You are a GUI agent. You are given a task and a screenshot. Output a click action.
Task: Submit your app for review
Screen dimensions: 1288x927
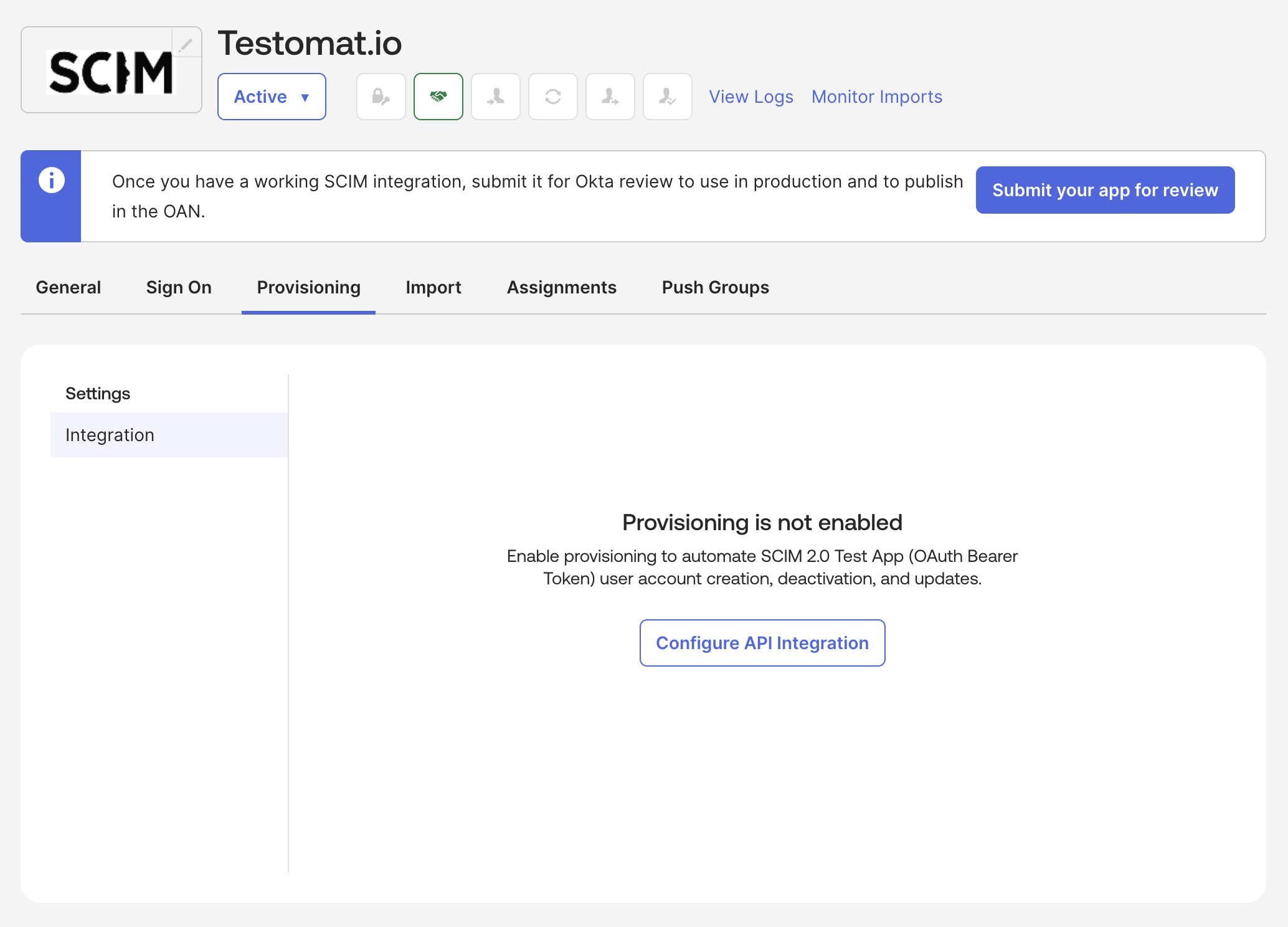tap(1105, 190)
